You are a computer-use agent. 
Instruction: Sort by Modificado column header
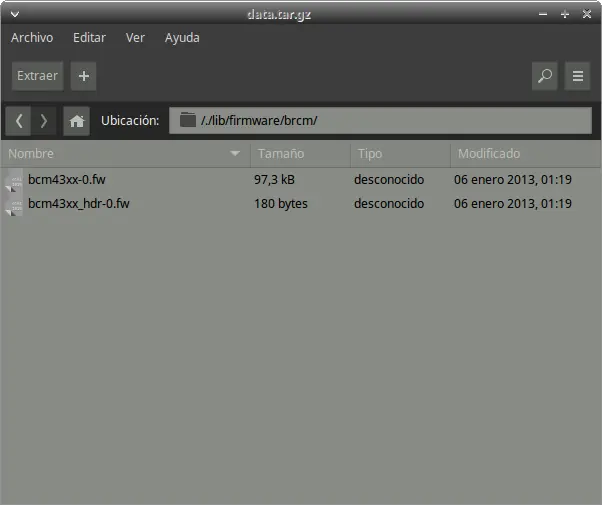525,154
